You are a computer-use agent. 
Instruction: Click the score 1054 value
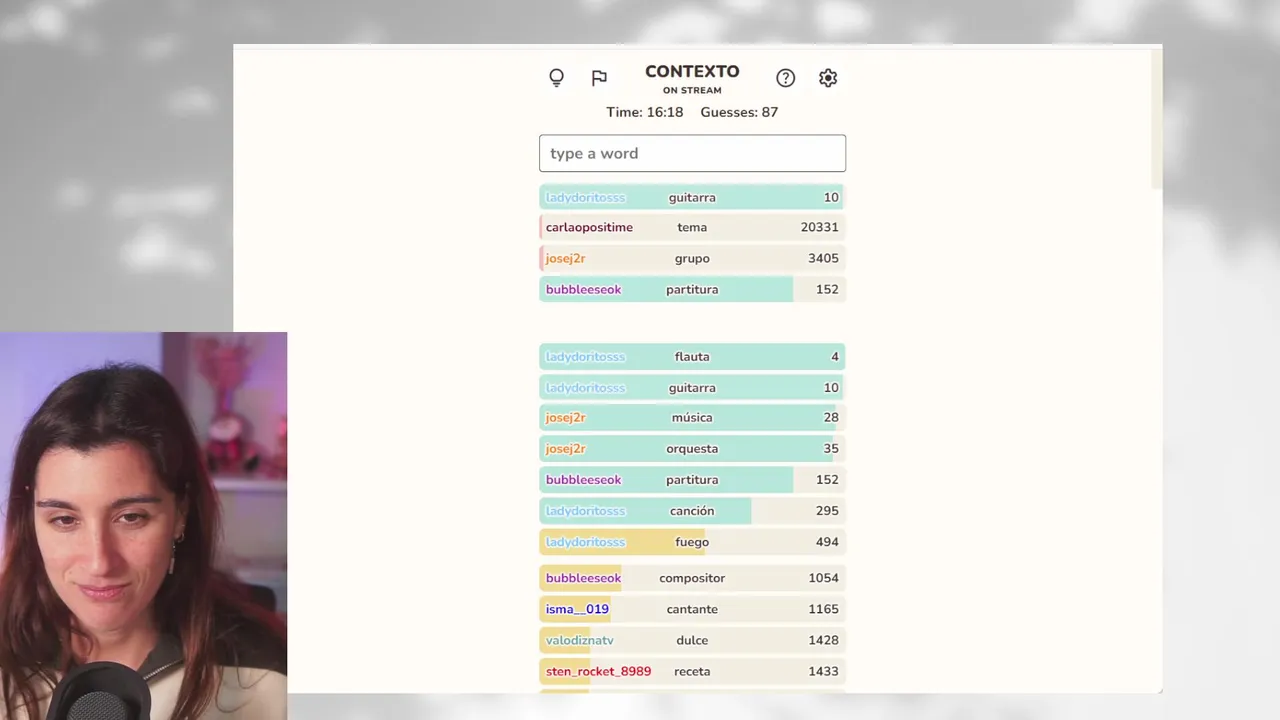(x=823, y=578)
